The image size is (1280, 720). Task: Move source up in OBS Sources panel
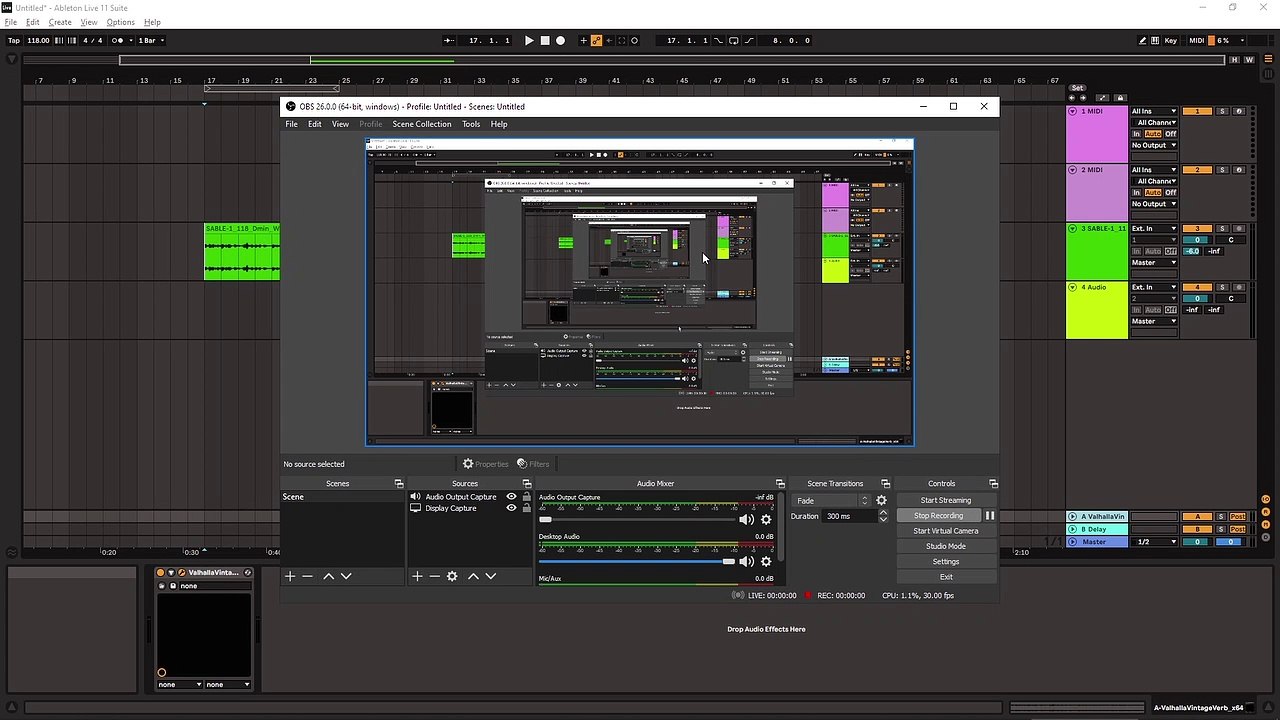click(473, 576)
